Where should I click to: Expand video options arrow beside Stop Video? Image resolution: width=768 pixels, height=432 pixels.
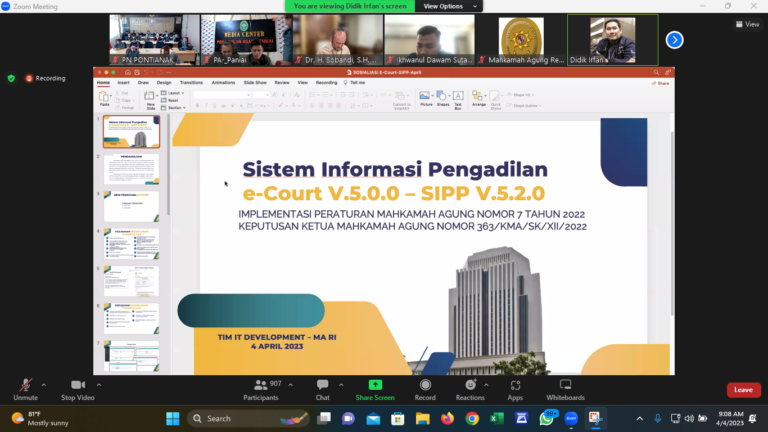(99, 383)
